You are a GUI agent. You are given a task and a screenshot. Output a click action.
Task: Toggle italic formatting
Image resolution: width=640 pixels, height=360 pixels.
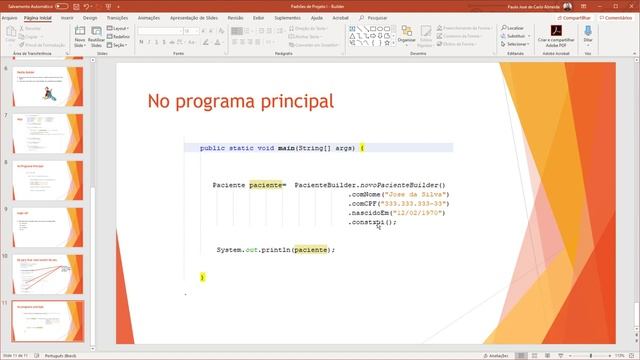[x=149, y=42]
